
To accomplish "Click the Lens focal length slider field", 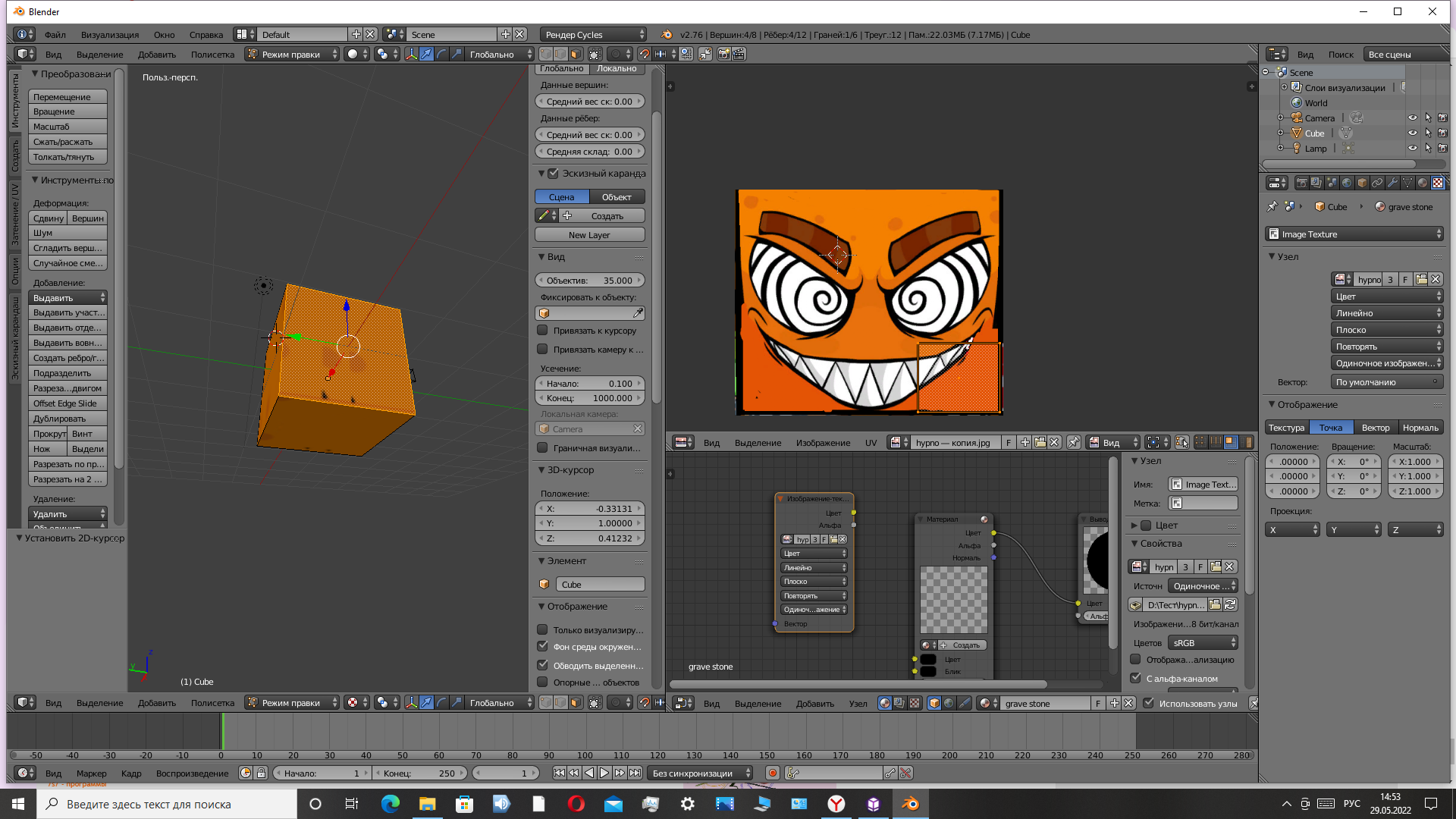I will [589, 280].
